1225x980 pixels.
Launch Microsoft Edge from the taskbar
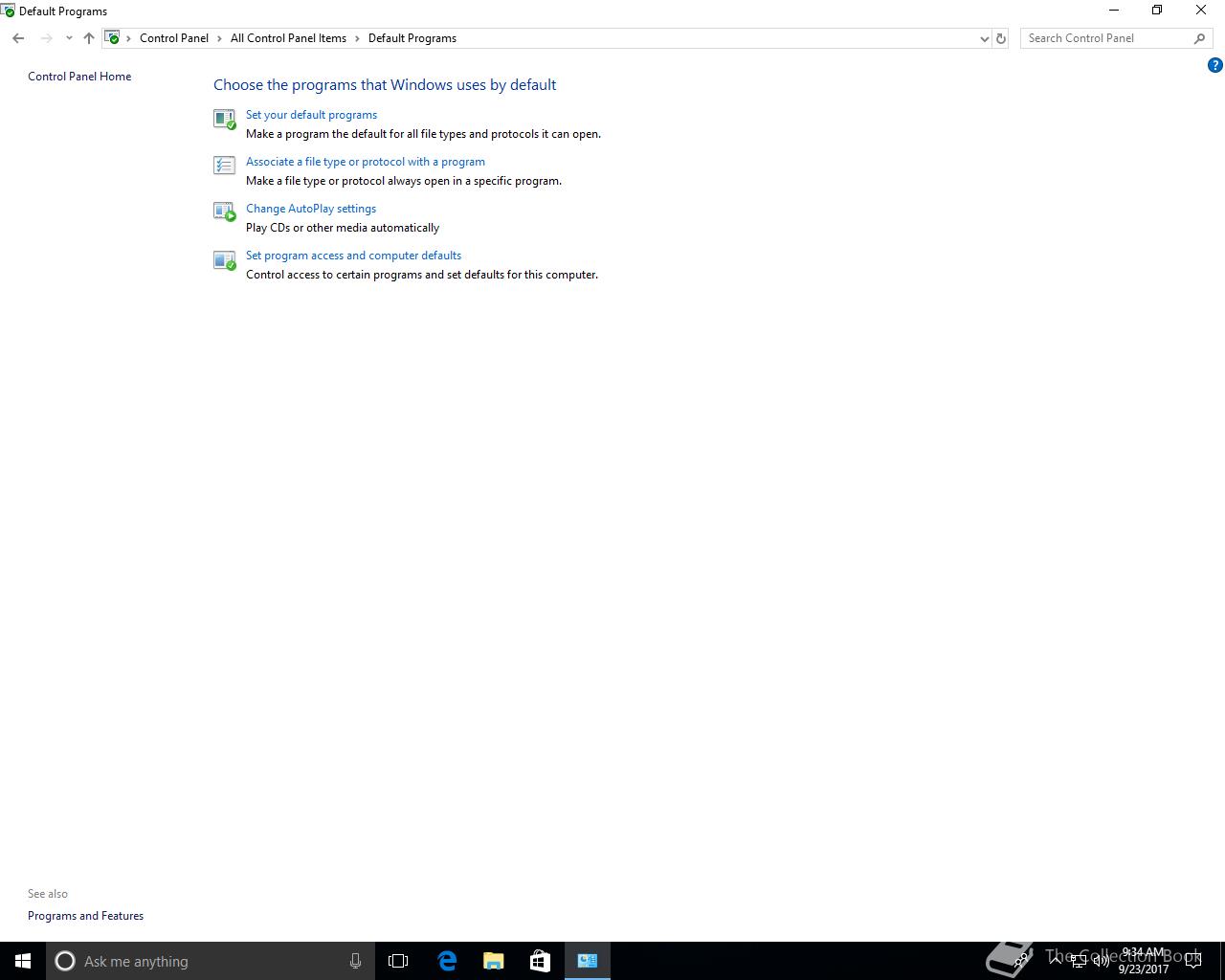pyautogui.click(x=447, y=961)
